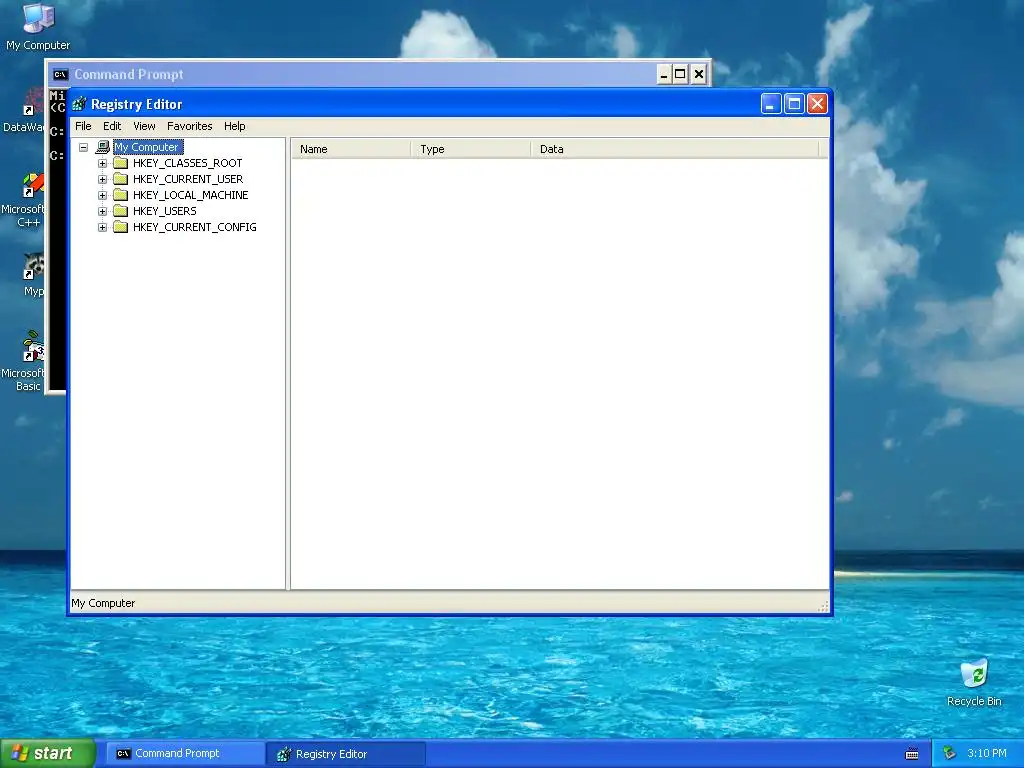Expand HKEY_CURRENT_USER key
This screenshot has height=768, width=1024.
103,179
